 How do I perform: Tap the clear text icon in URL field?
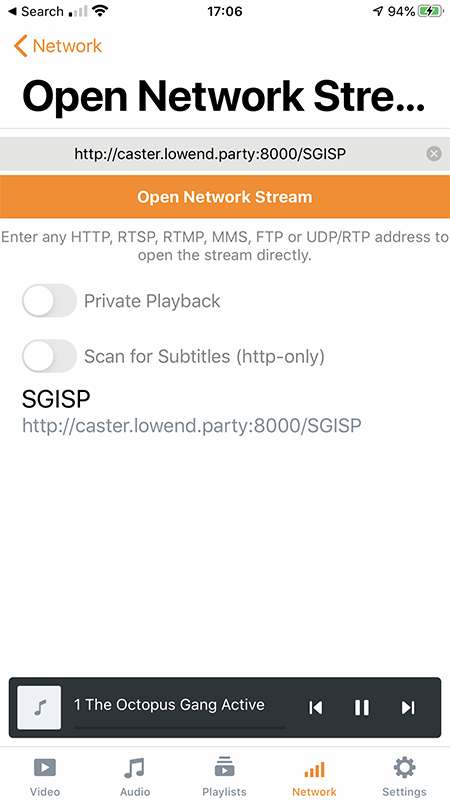[434, 154]
